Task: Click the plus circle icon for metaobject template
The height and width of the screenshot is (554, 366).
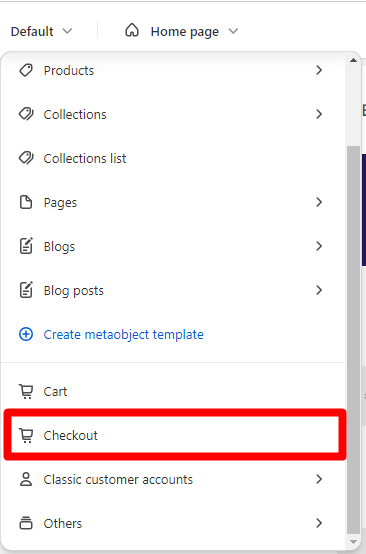Action: [x=26, y=334]
